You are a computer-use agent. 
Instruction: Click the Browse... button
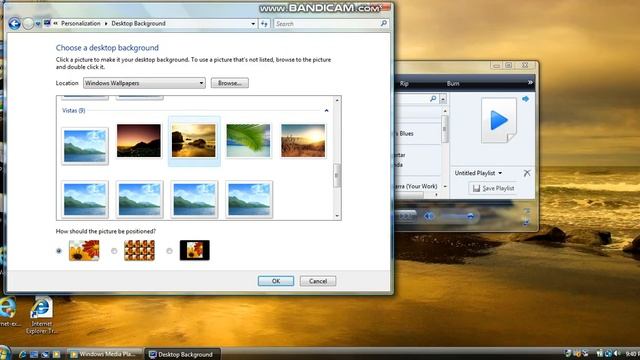tap(229, 83)
